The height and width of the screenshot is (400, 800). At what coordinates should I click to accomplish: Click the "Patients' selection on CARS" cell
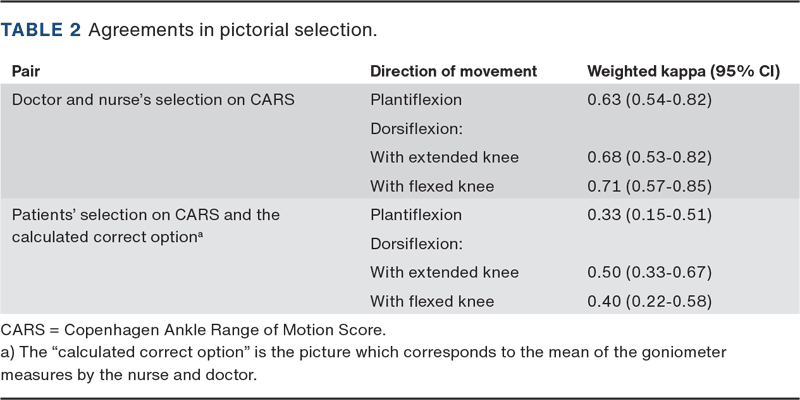click(x=146, y=215)
